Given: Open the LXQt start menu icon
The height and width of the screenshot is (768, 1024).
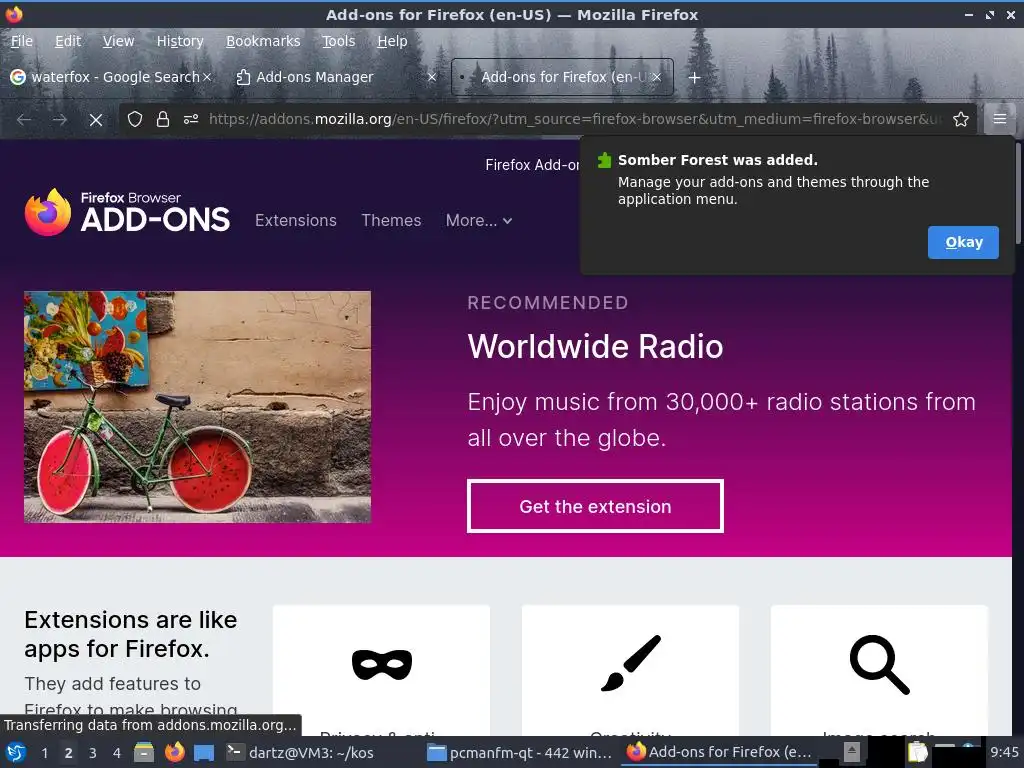Looking at the screenshot, I should (x=16, y=753).
